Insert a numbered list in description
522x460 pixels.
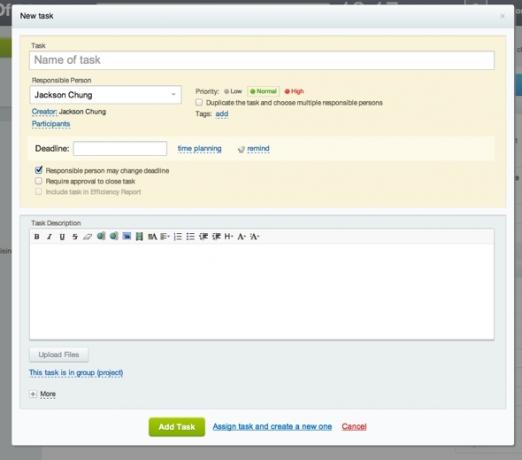(x=178, y=237)
